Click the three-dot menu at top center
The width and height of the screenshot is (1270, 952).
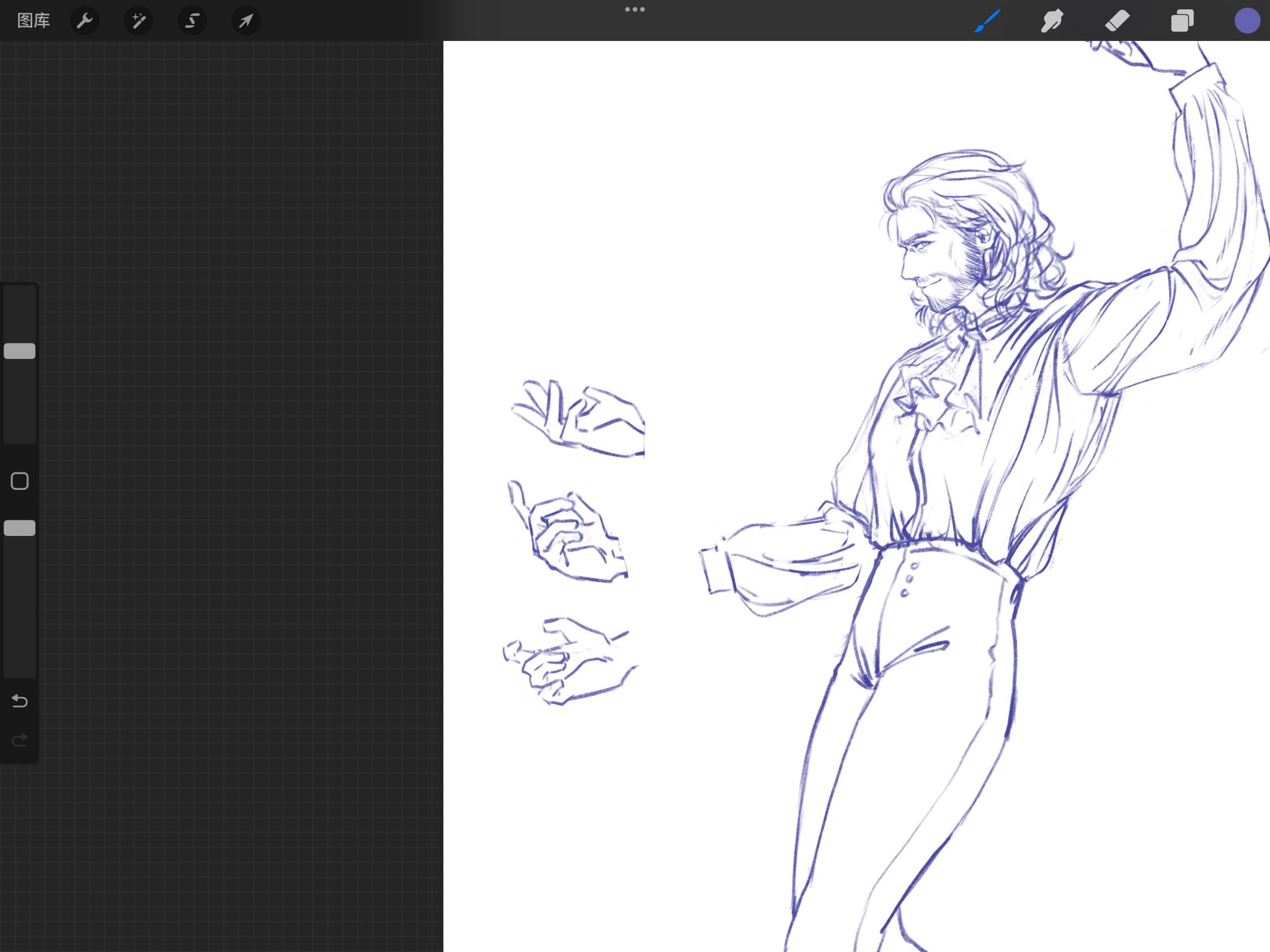click(x=634, y=9)
